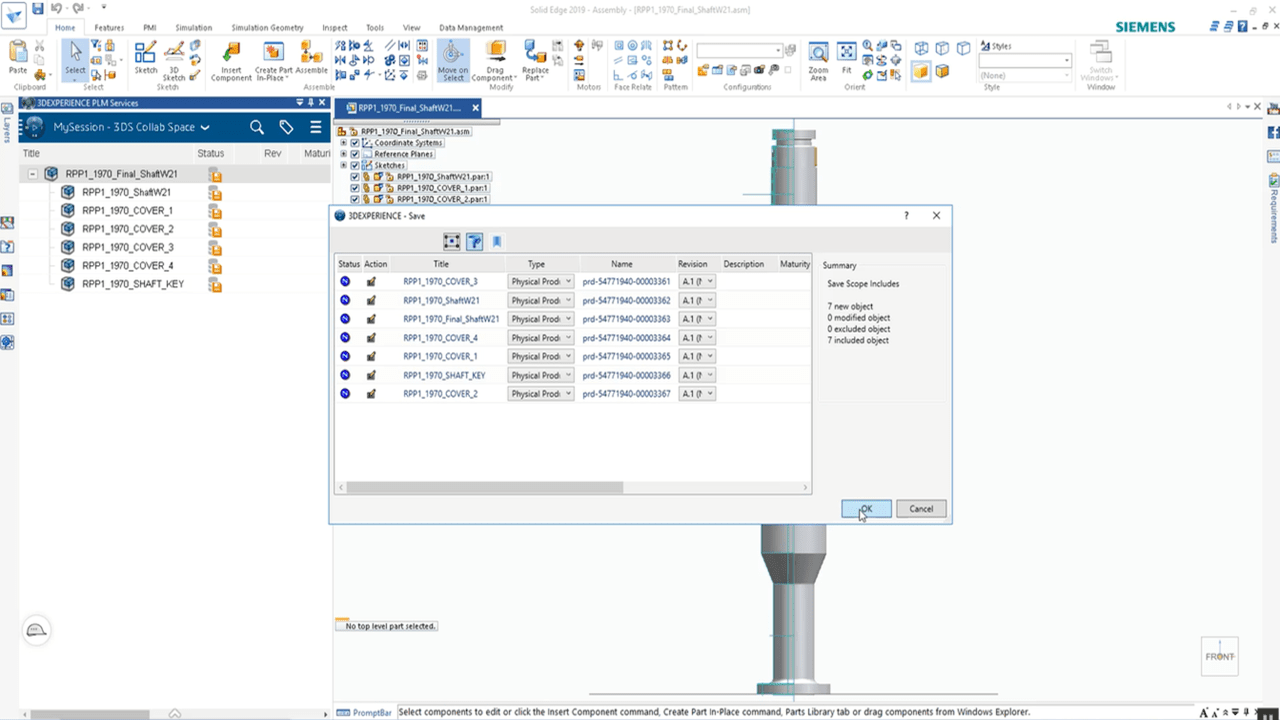Click the Save icon in quick access toolbar
The height and width of the screenshot is (720, 1280).
coord(38,8)
